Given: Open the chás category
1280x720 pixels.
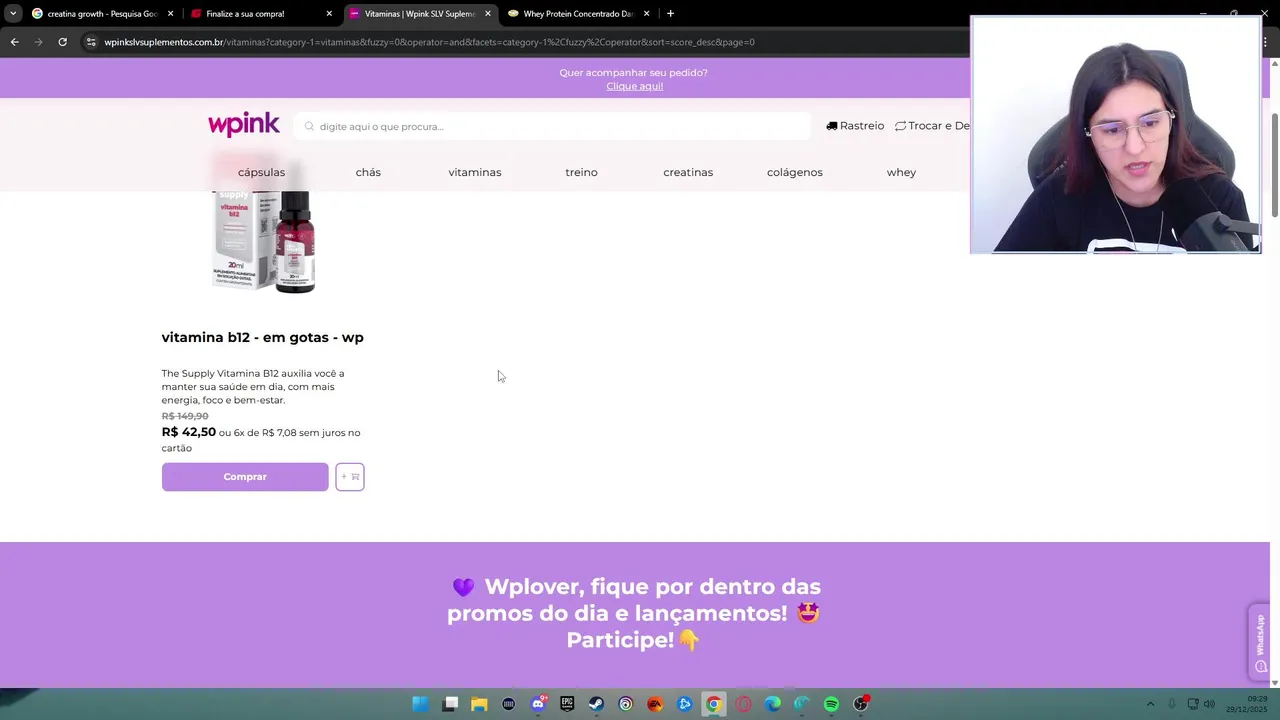Looking at the screenshot, I should (368, 172).
